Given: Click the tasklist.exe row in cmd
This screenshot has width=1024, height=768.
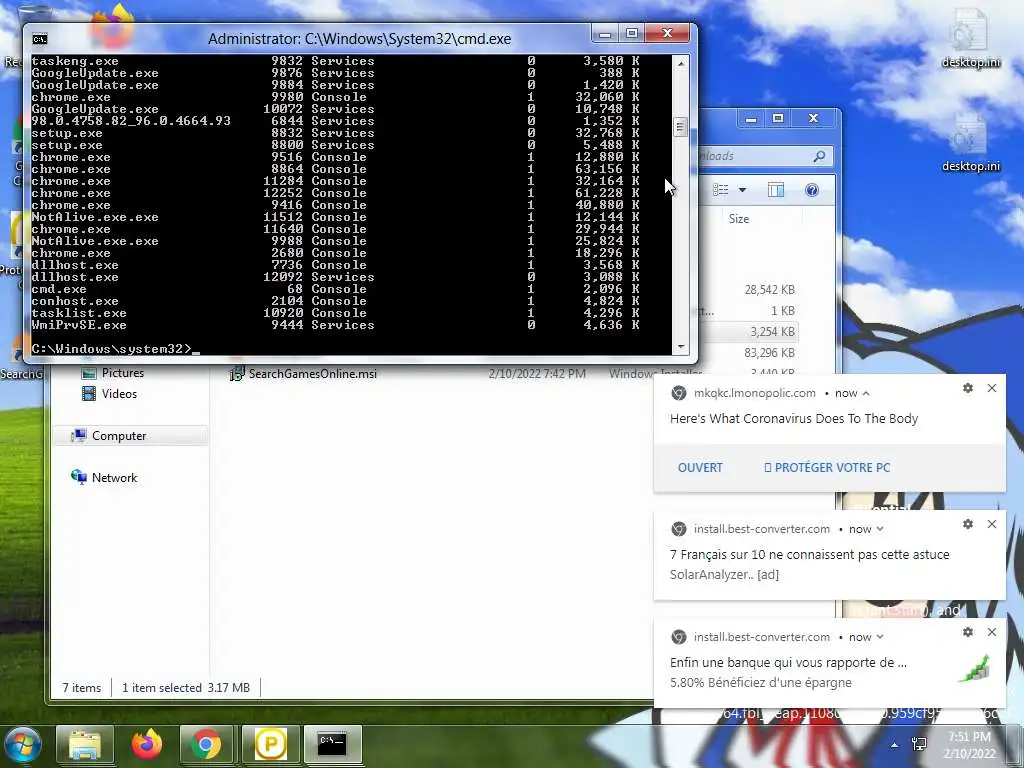Looking at the screenshot, I should click(335, 313).
